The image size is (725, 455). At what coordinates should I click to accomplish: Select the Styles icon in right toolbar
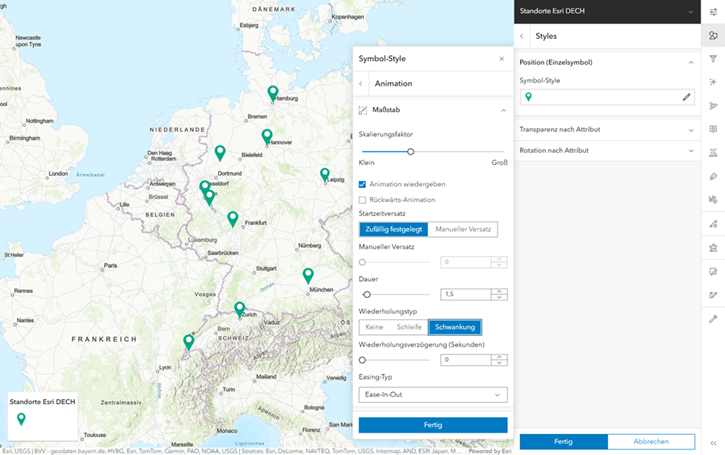tap(713, 36)
